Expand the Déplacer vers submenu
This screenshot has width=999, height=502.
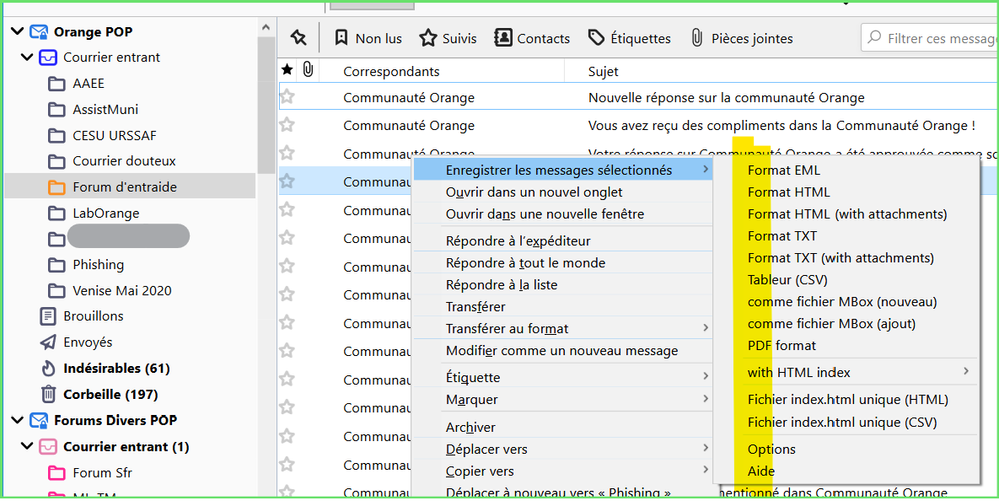563,449
